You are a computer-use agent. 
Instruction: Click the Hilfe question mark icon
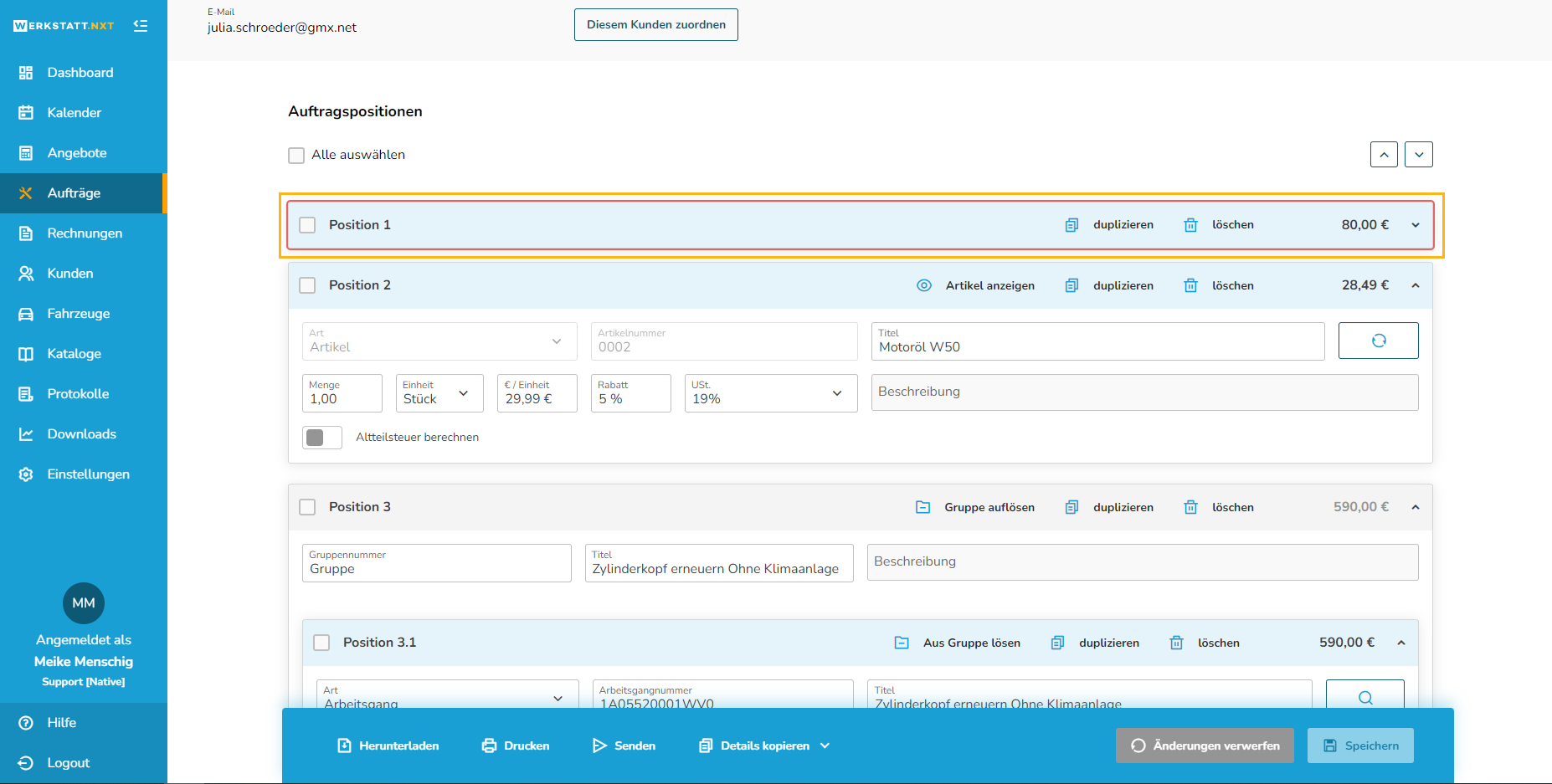point(26,723)
